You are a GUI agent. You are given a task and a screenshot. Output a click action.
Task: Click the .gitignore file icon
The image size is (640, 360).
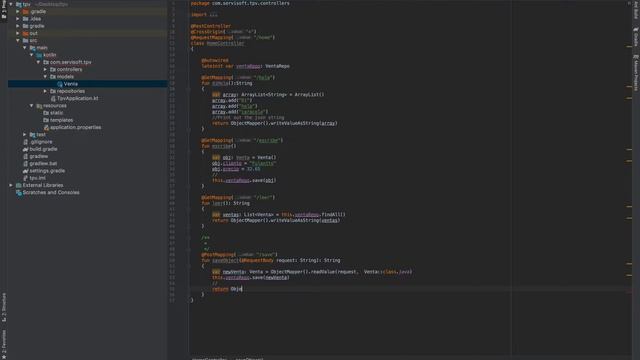(x=26, y=142)
